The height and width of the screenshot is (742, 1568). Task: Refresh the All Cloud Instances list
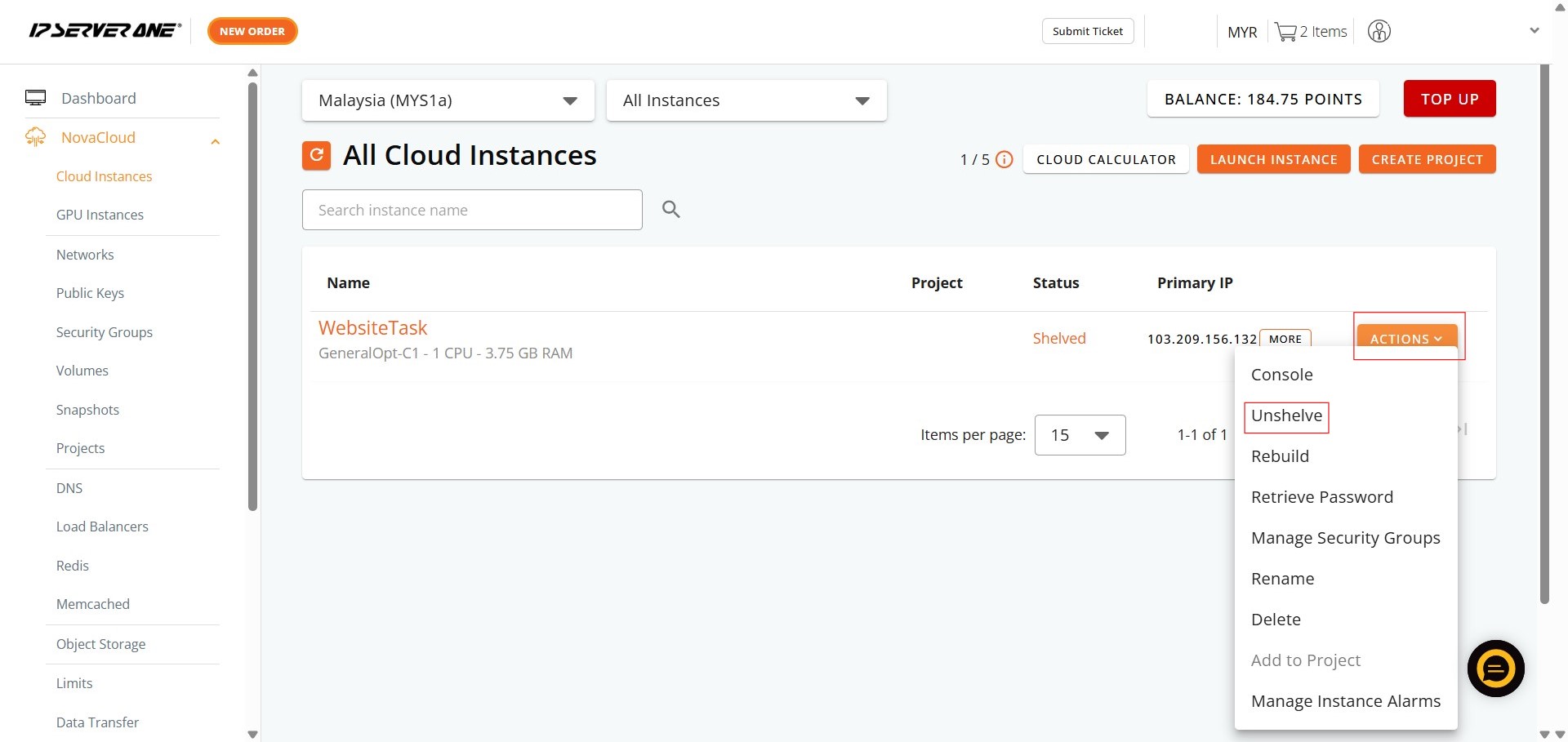click(x=316, y=155)
